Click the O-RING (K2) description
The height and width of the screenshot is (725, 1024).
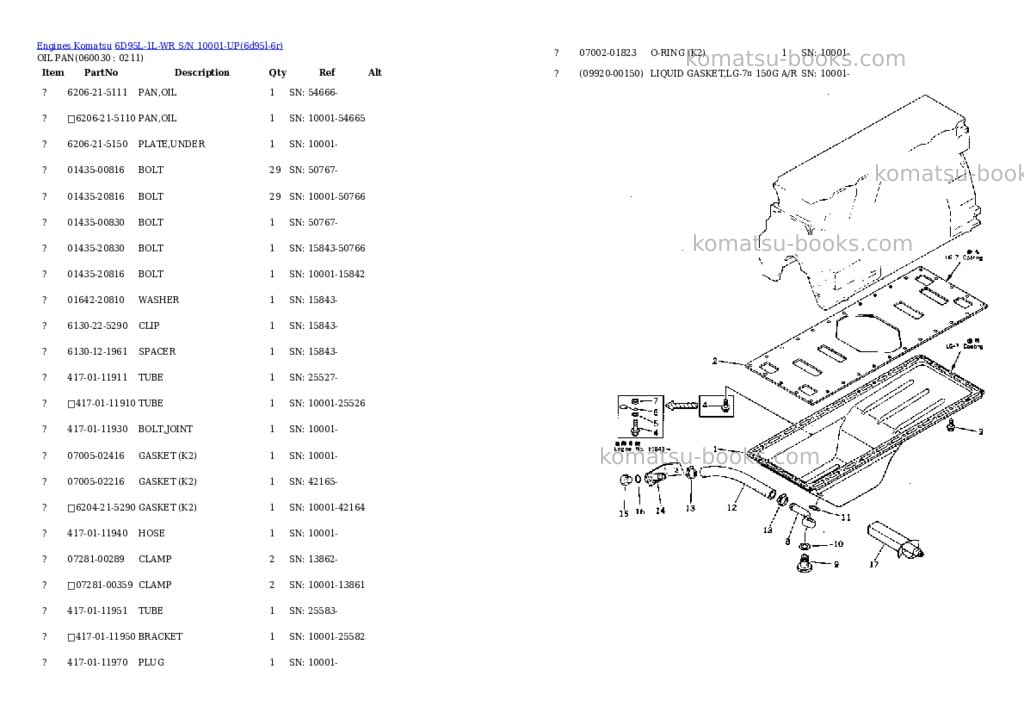point(678,53)
